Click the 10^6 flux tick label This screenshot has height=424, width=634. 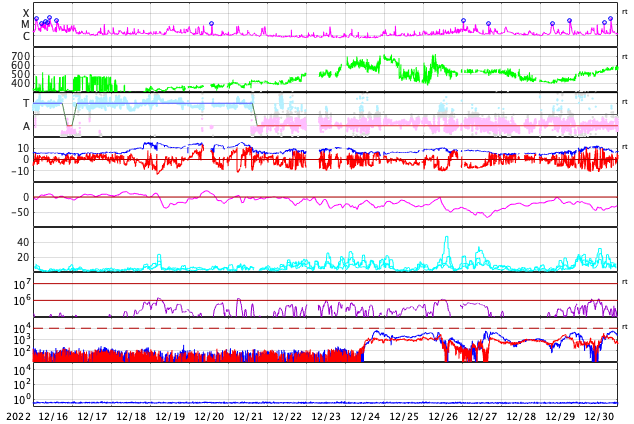coord(22,301)
